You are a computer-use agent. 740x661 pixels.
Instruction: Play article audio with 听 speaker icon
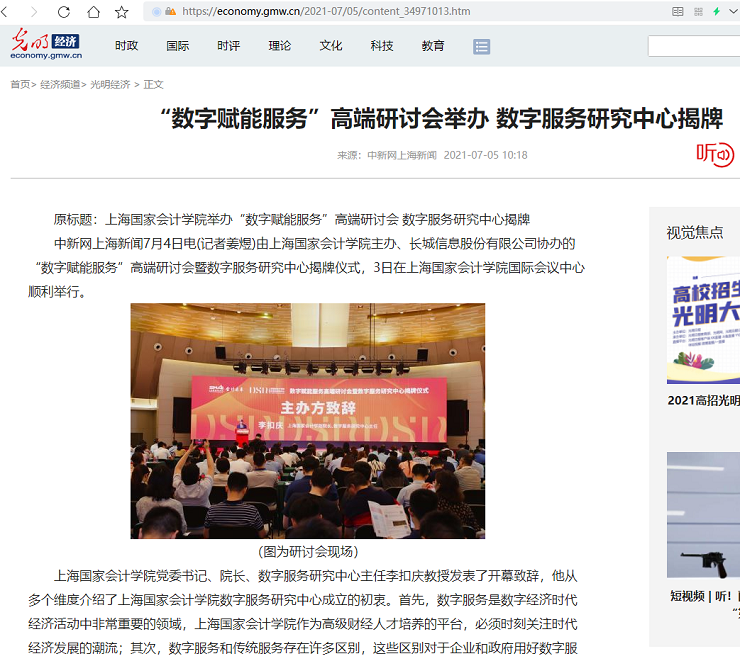click(715, 153)
